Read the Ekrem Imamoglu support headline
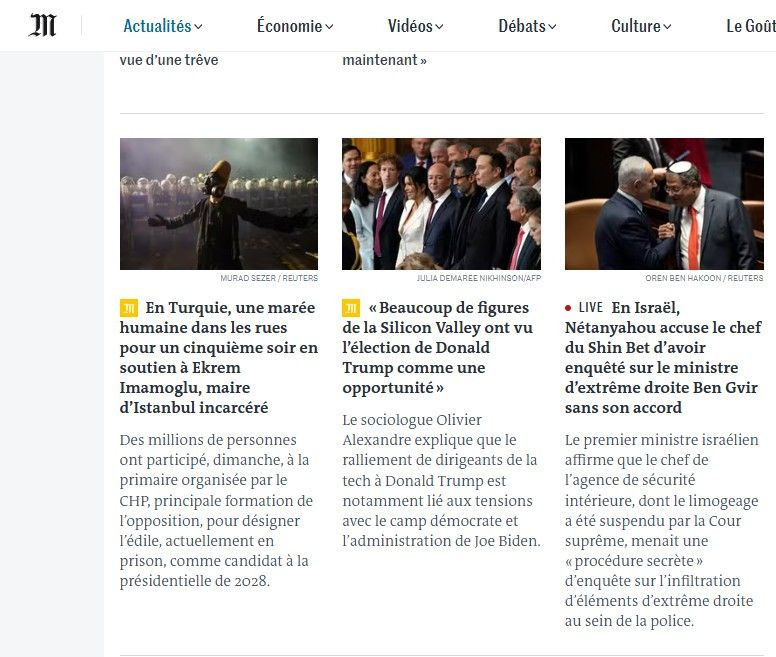Screen dimensions: 776x657 pyautogui.click(x=219, y=357)
